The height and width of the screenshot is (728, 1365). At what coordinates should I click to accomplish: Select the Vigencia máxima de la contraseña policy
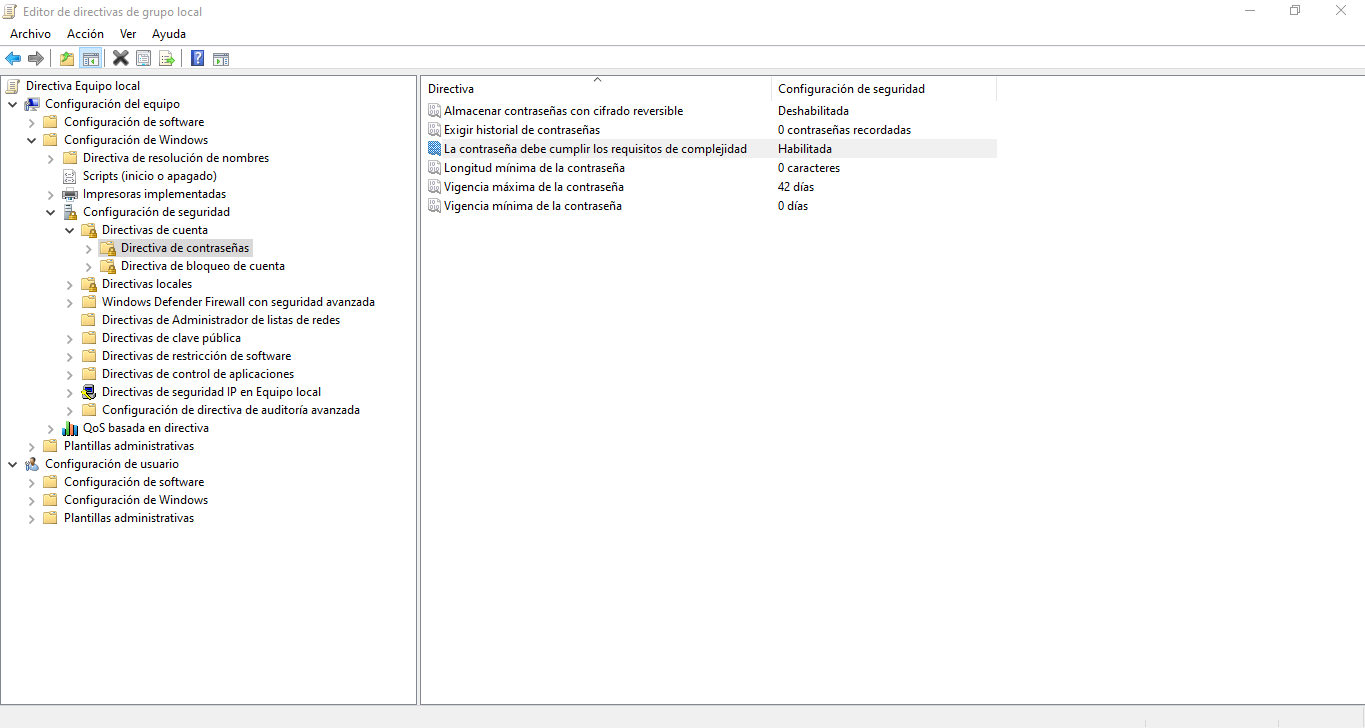(x=533, y=187)
